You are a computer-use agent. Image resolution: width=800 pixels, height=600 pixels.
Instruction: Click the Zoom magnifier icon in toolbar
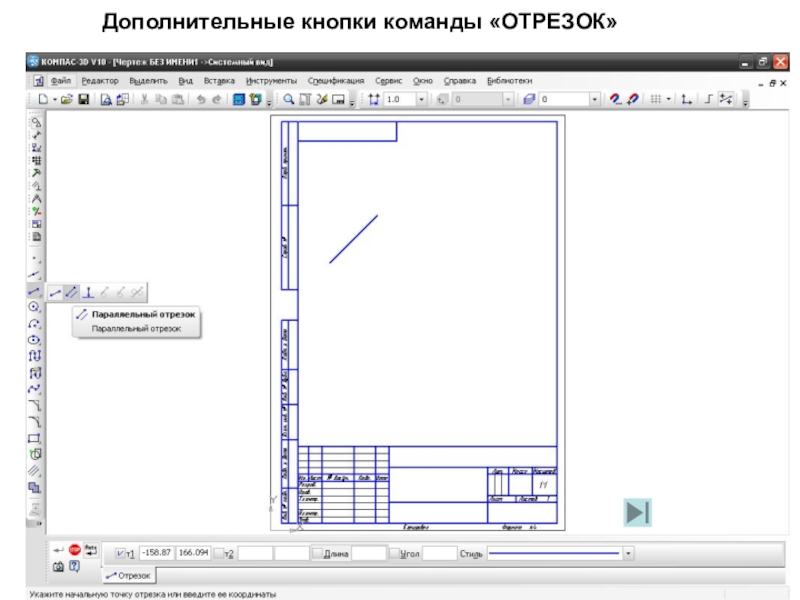289,99
